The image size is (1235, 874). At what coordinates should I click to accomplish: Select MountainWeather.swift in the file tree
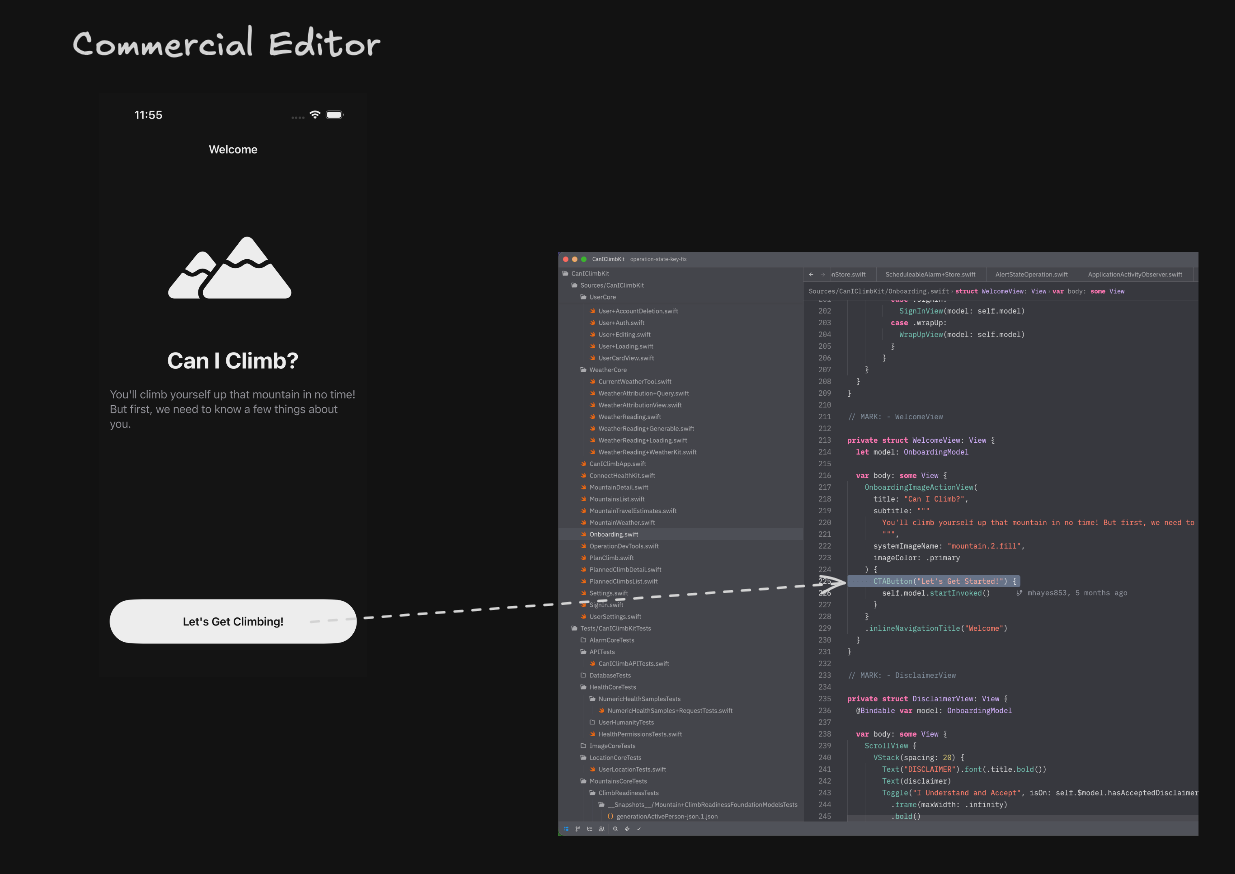[x=622, y=522]
